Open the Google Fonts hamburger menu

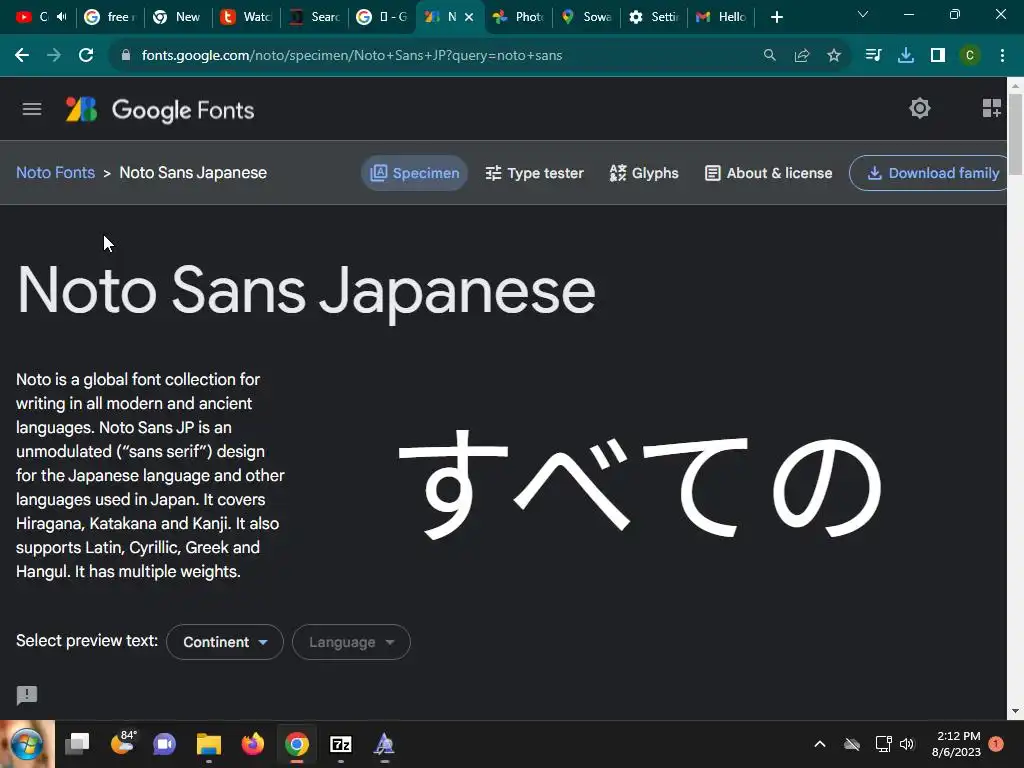pos(31,109)
